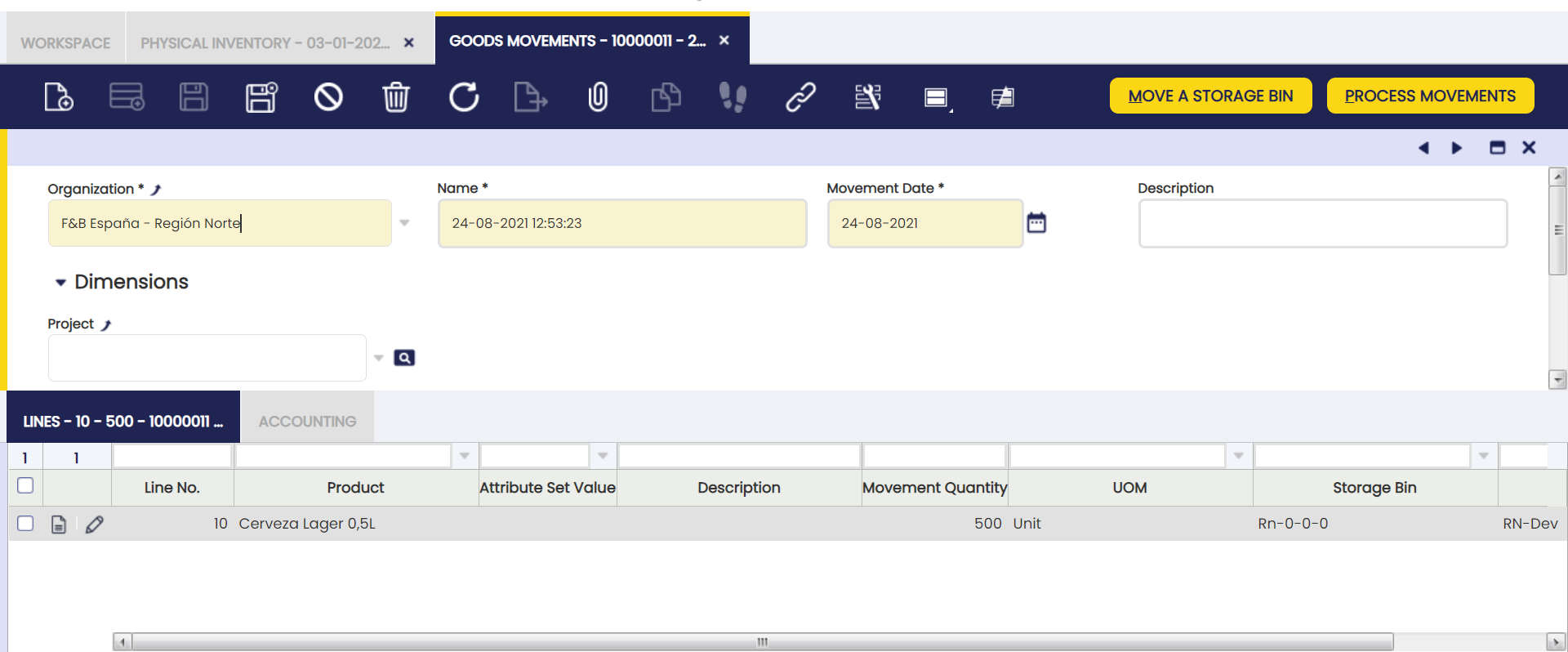Refresh the record with the refresh icon
This screenshot has width=1568, height=652.
(464, 97)
